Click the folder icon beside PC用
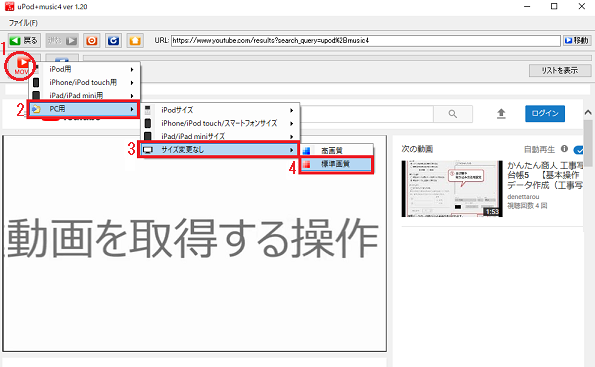This screenshot has width=595, height=367. point(36,109)
